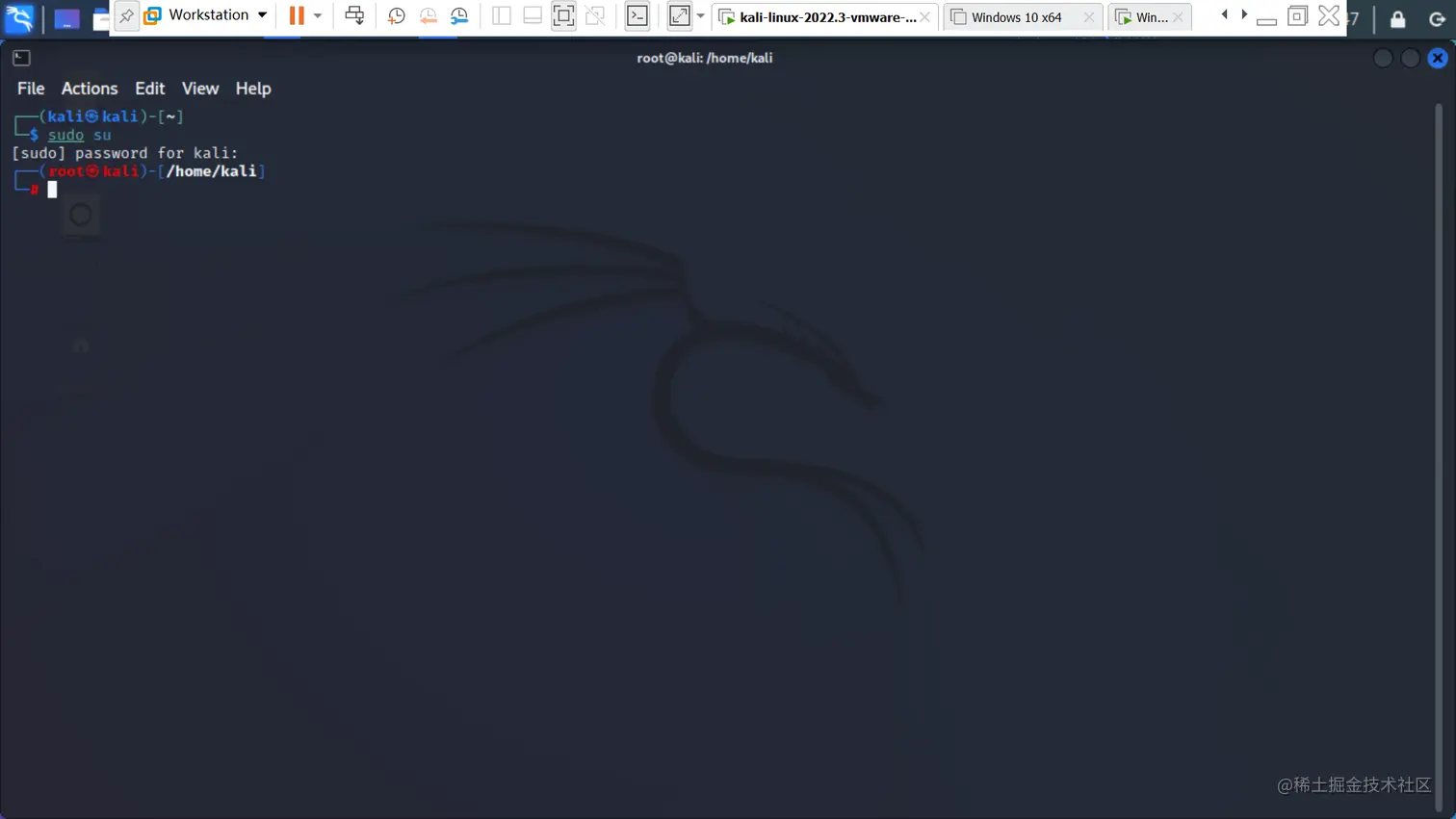This screenshot has width=1456, height=819.
Task: Click the terminal cursor at root prompt
Action: [x=52, y=190]
